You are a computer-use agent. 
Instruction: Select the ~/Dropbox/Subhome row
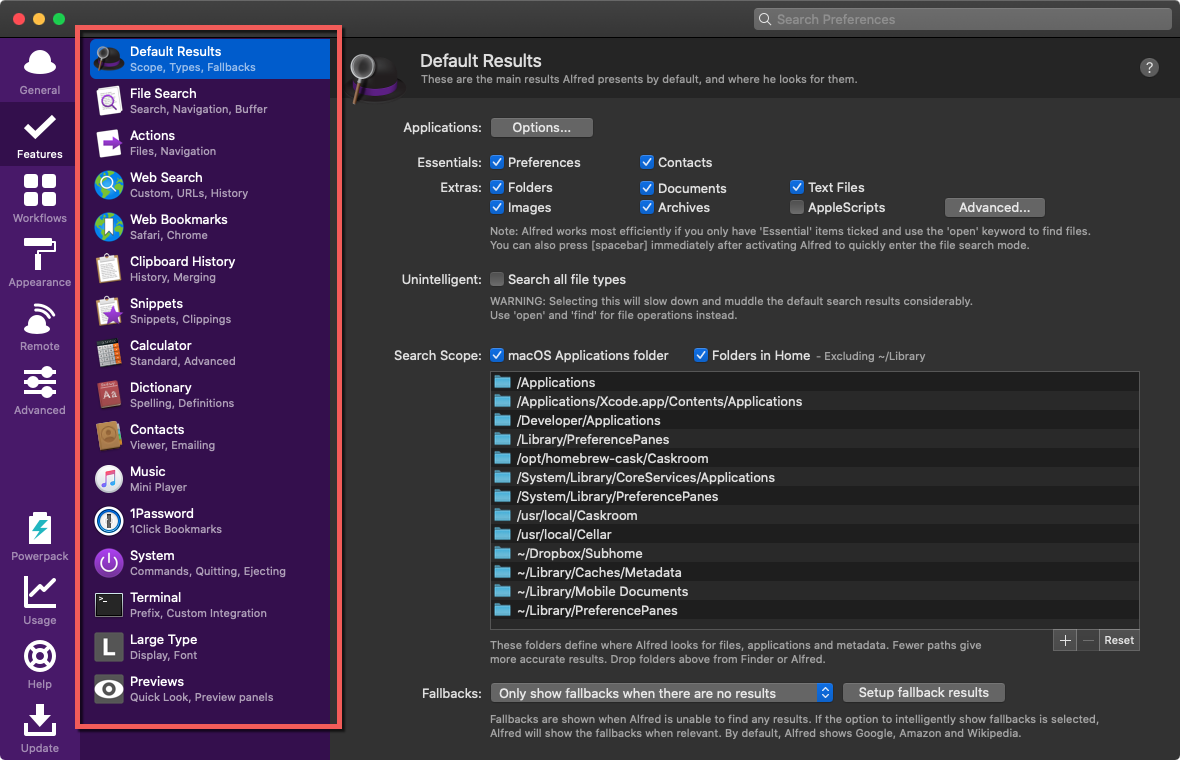[814, 553]
